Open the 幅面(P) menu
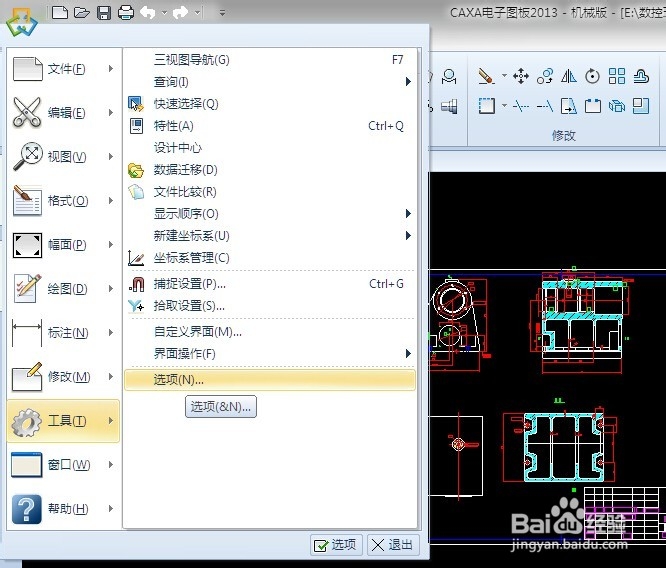The height and width of the screenshot is (568, 666). (64, 245)
